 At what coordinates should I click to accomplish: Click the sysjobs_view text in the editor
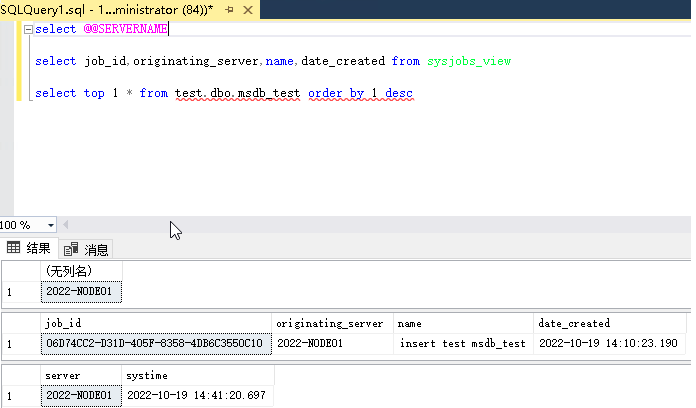pos(469,61)
